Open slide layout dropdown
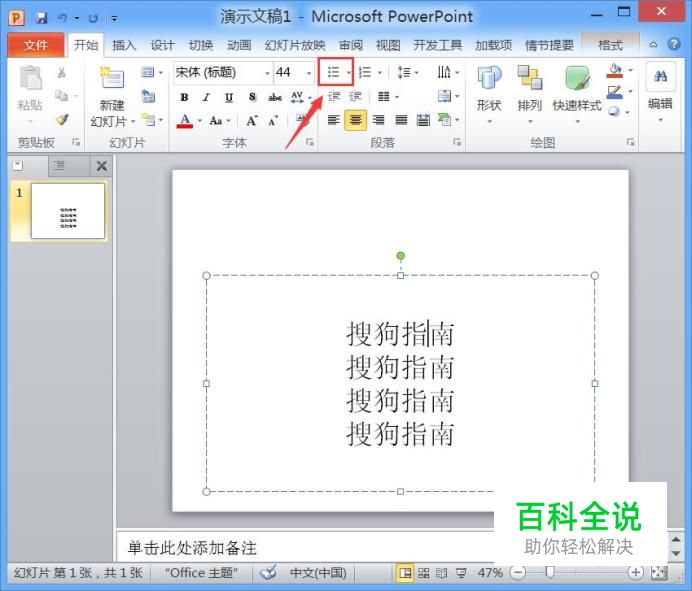Screen dimensions: 692x591 click(x=152, y=72)
